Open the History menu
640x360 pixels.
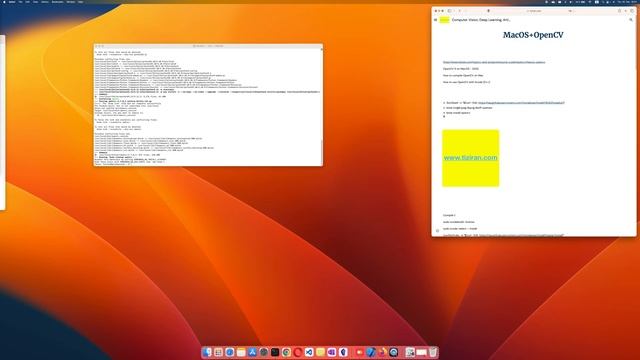tap(45, 2)
